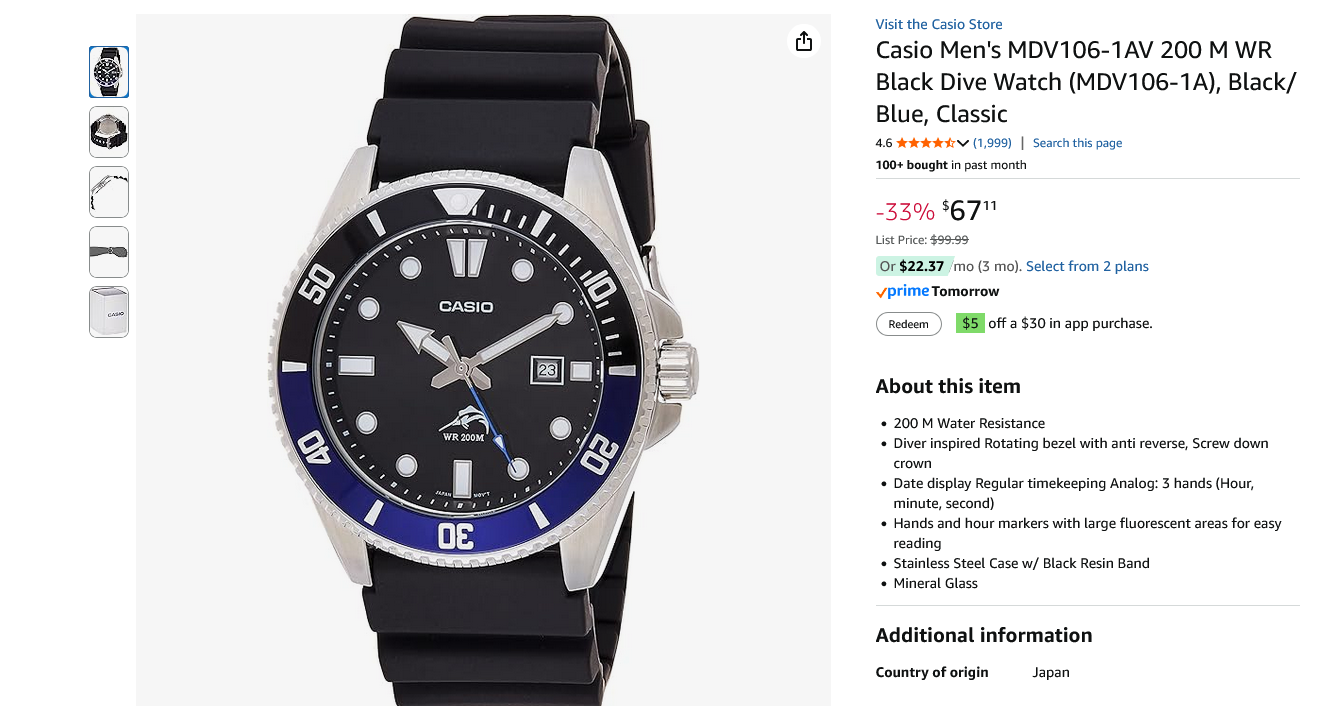Click the Search this page link
Viewport: 1318px width, 706px height.
1077,143
